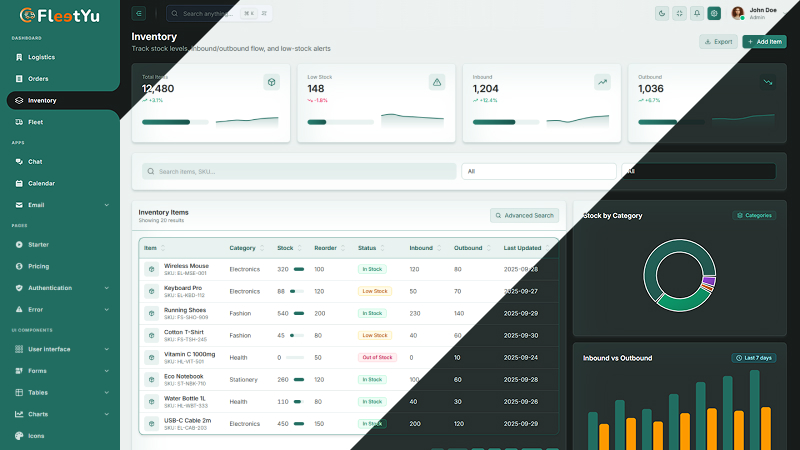800x450 pixels.
Task: Open the Chat app
Action: click(x=34, y=161)
